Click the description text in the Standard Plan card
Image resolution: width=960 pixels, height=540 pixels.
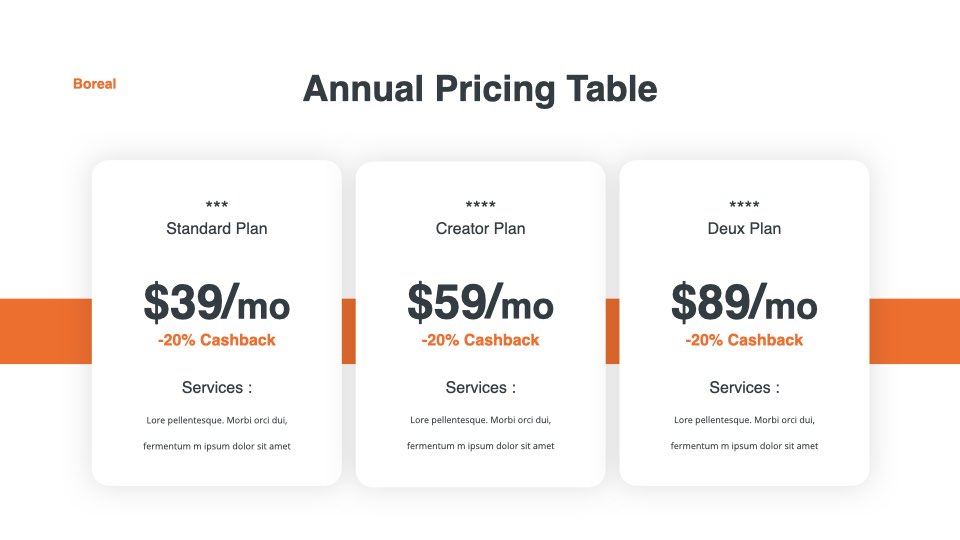[x=217, y=433]
